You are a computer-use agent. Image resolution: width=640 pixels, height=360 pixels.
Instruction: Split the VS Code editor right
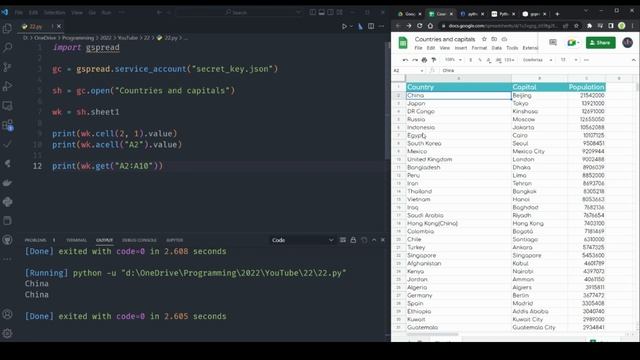371,26
